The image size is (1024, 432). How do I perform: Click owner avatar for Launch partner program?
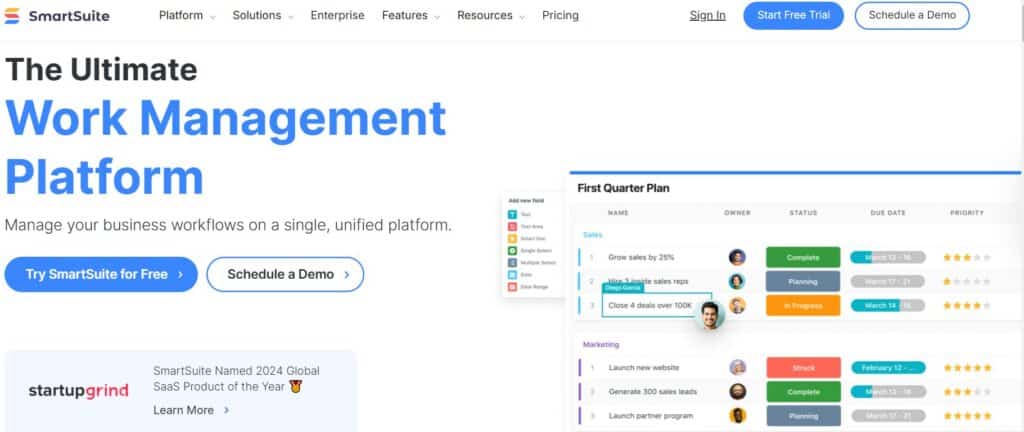click(737, 415)
